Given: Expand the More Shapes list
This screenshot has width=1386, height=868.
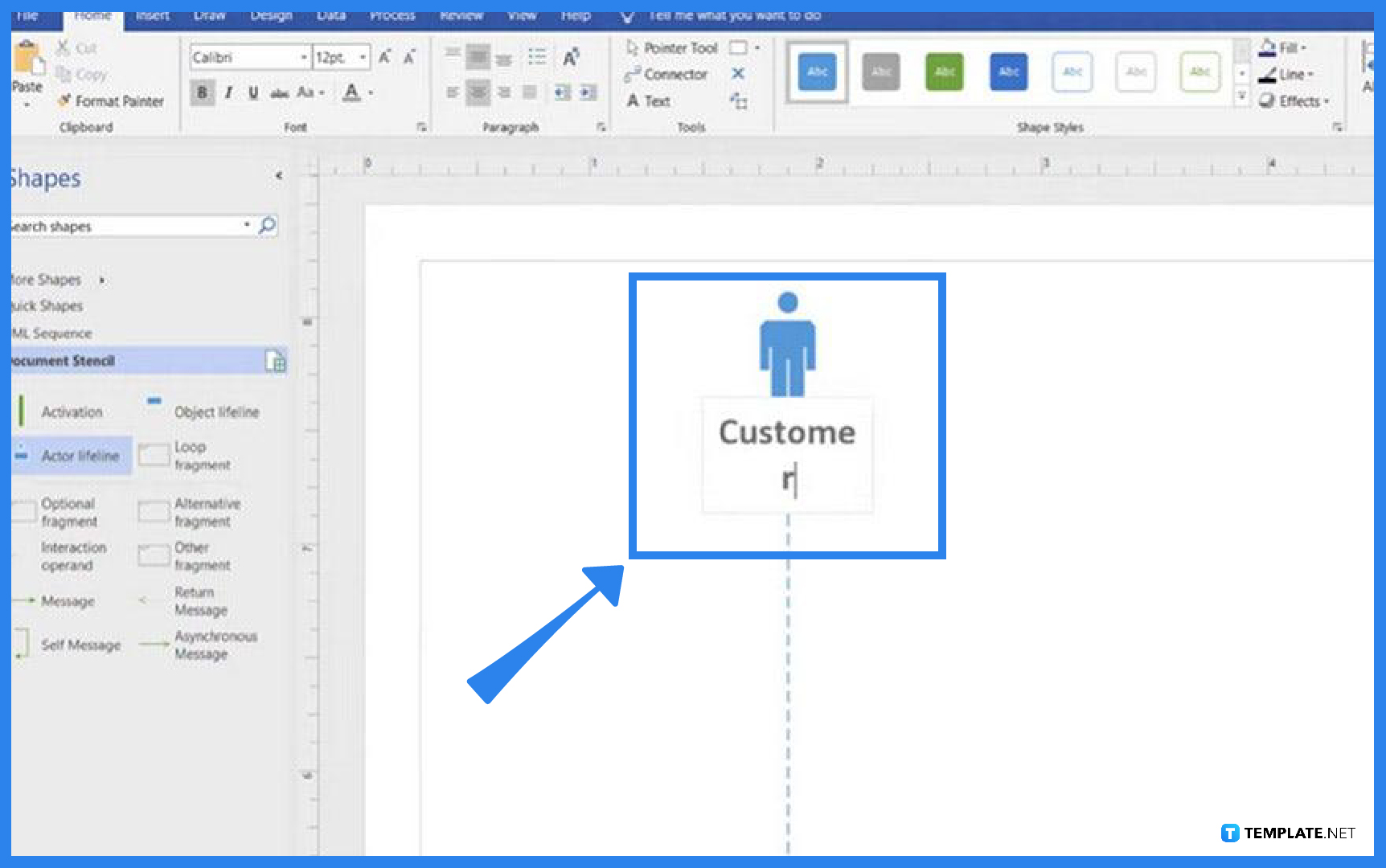Looking at the screenshot, I should 101,279.
